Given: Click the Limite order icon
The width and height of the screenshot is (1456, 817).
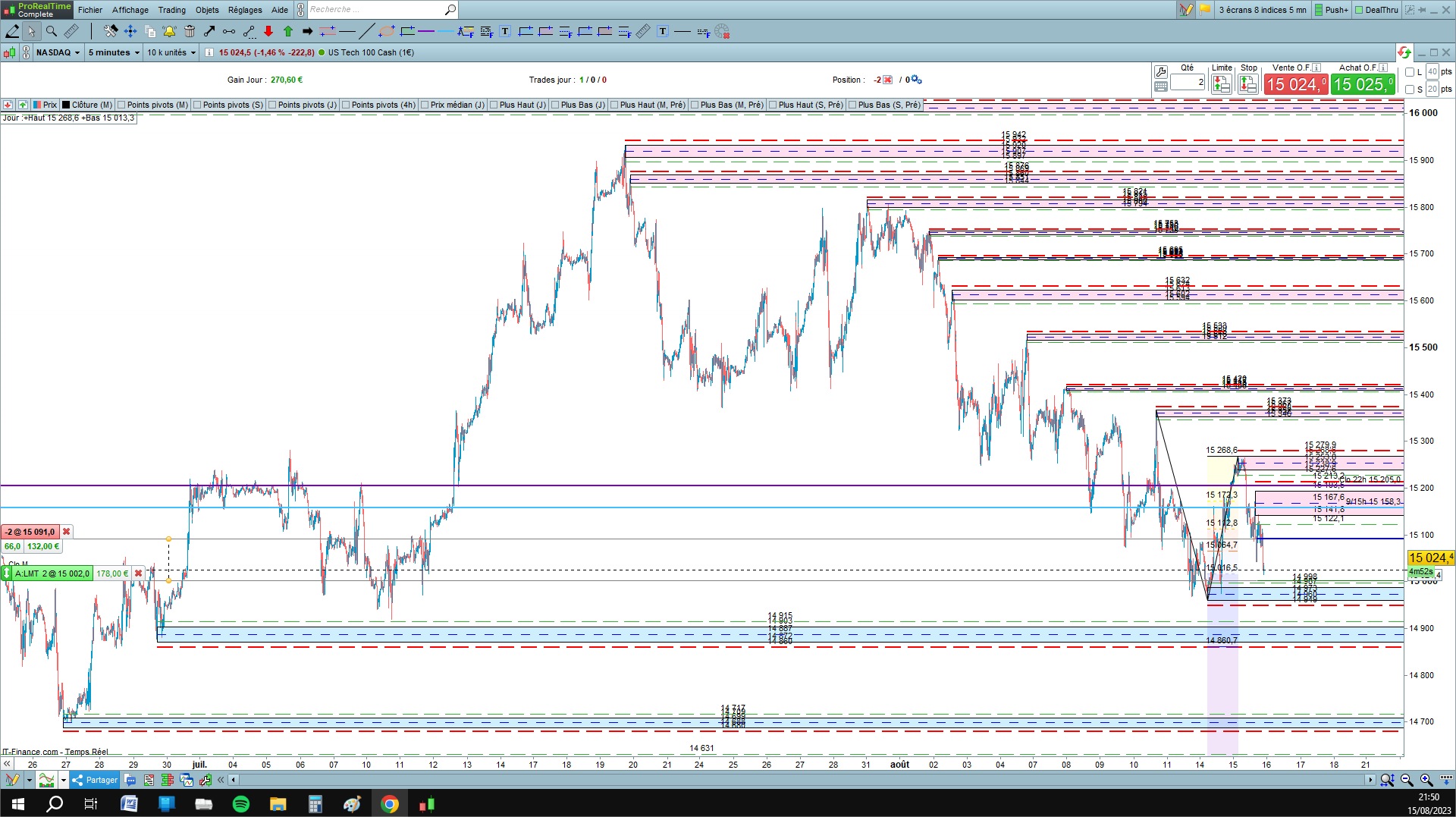Looking at the screenshot, I should 1221,84.
